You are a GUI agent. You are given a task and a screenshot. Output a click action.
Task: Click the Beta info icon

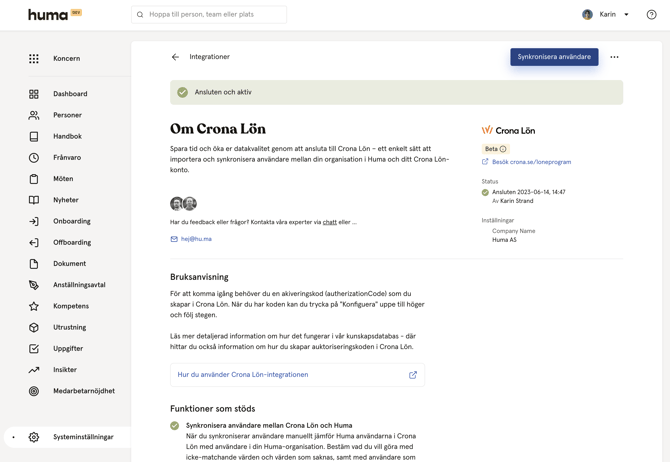click(503, 149)
